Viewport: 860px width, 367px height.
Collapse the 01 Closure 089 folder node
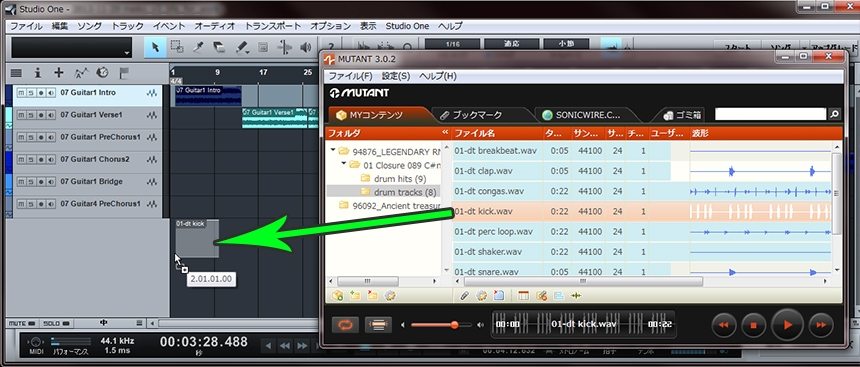(343, 164)
